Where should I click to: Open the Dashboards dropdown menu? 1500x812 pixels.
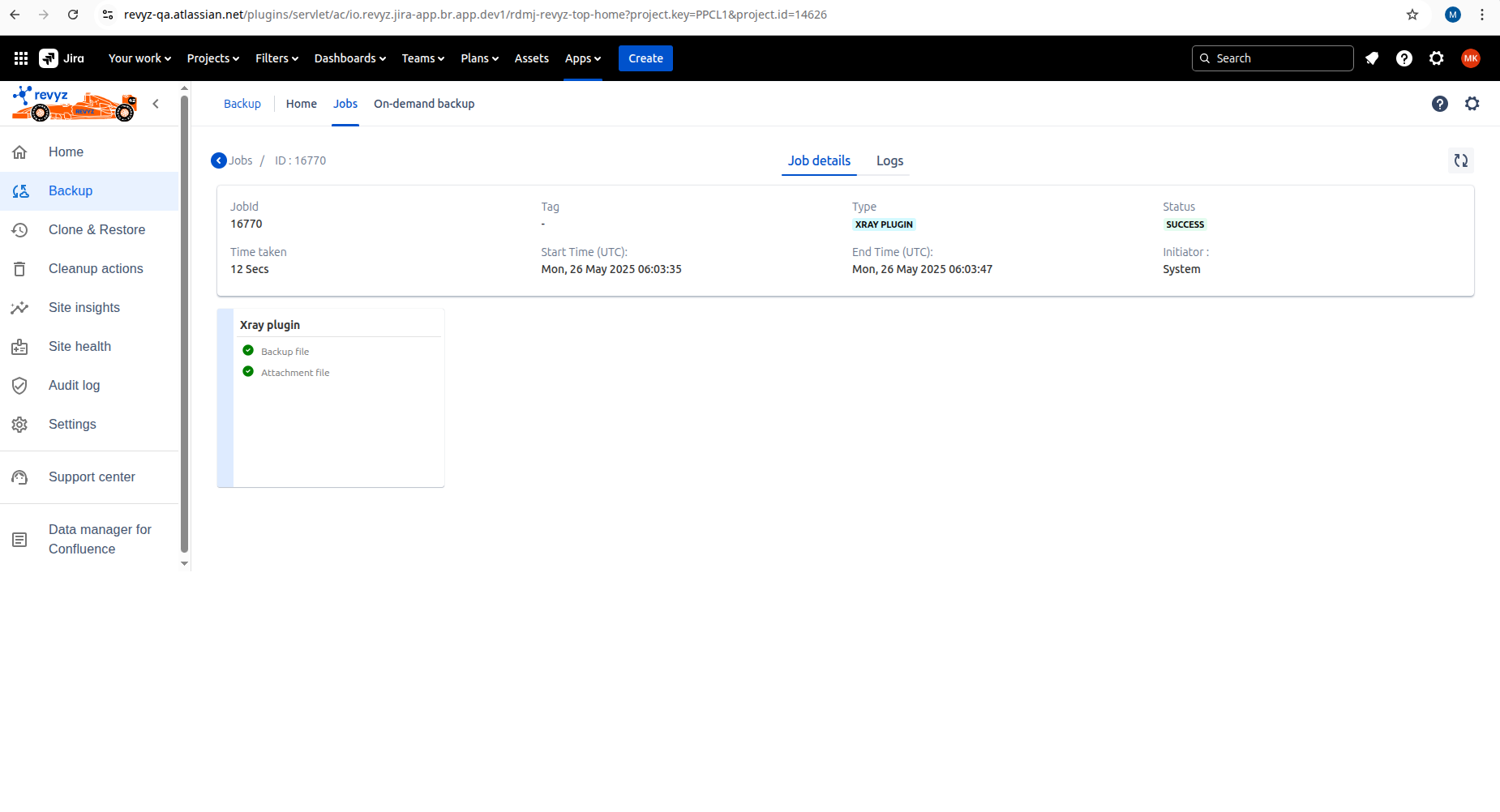(x=349, y=58)
